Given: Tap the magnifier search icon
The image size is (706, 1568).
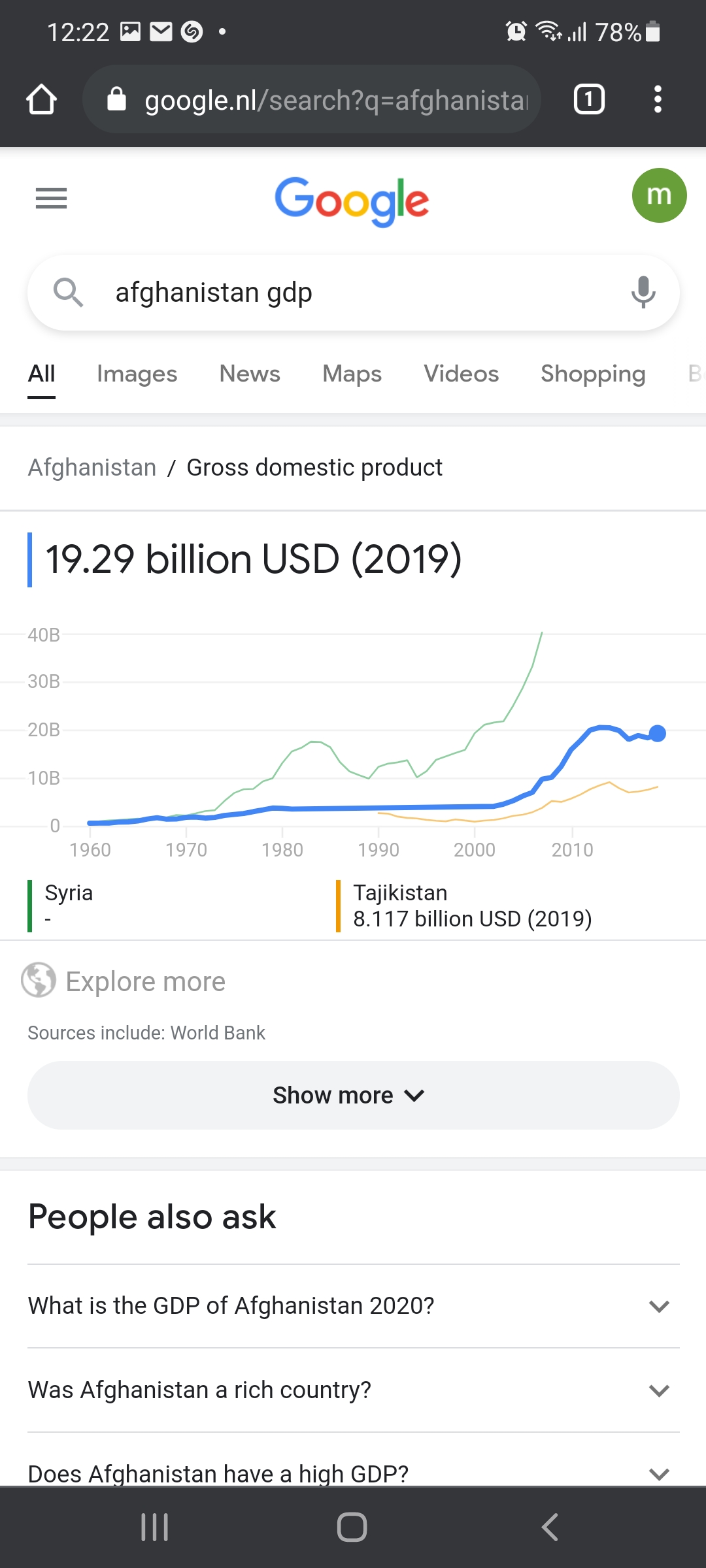Looking at the screenshot, I should point(68,292).
